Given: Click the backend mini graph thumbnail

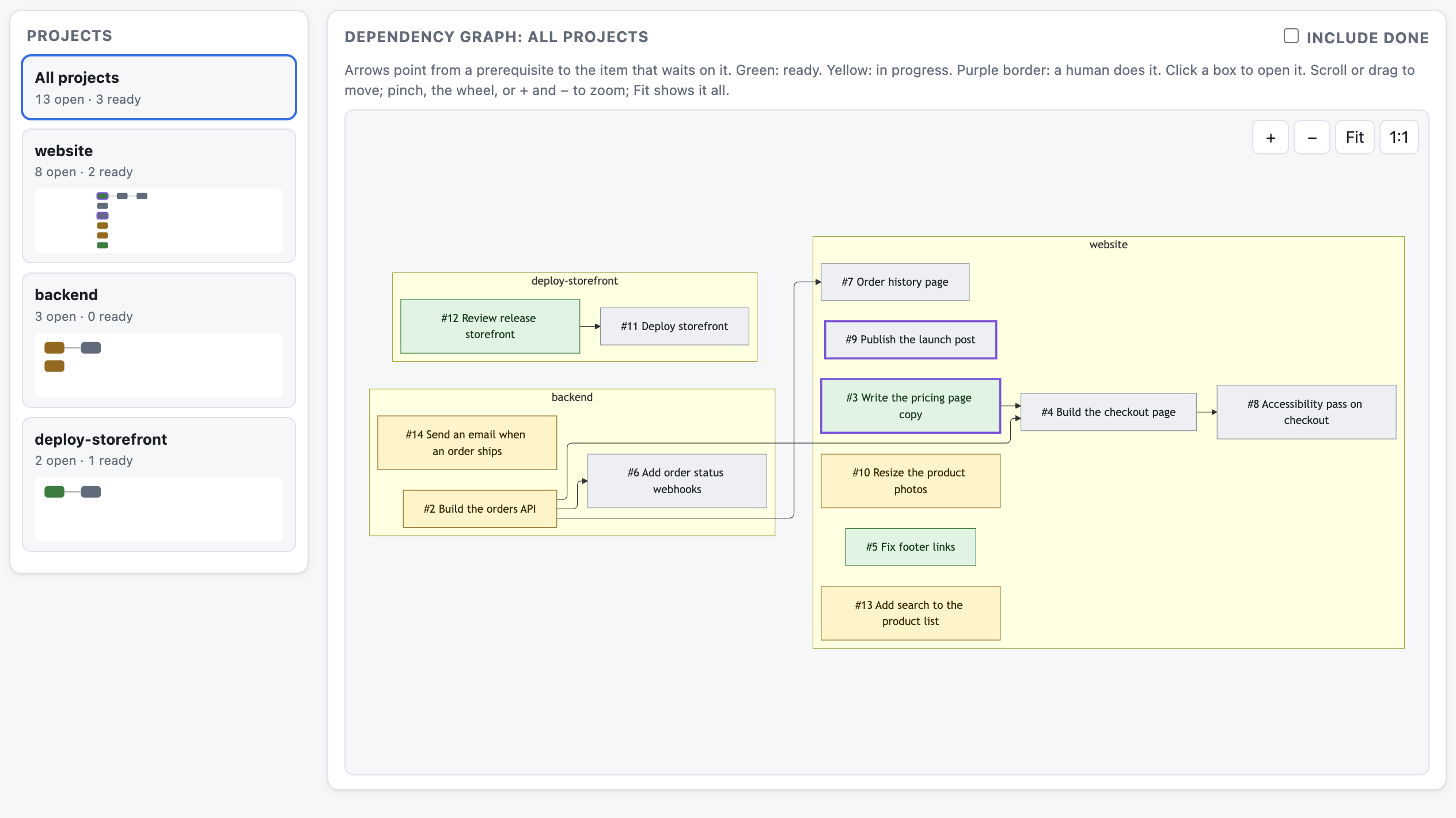Looking at the screenshot, I should click(159, 365).
